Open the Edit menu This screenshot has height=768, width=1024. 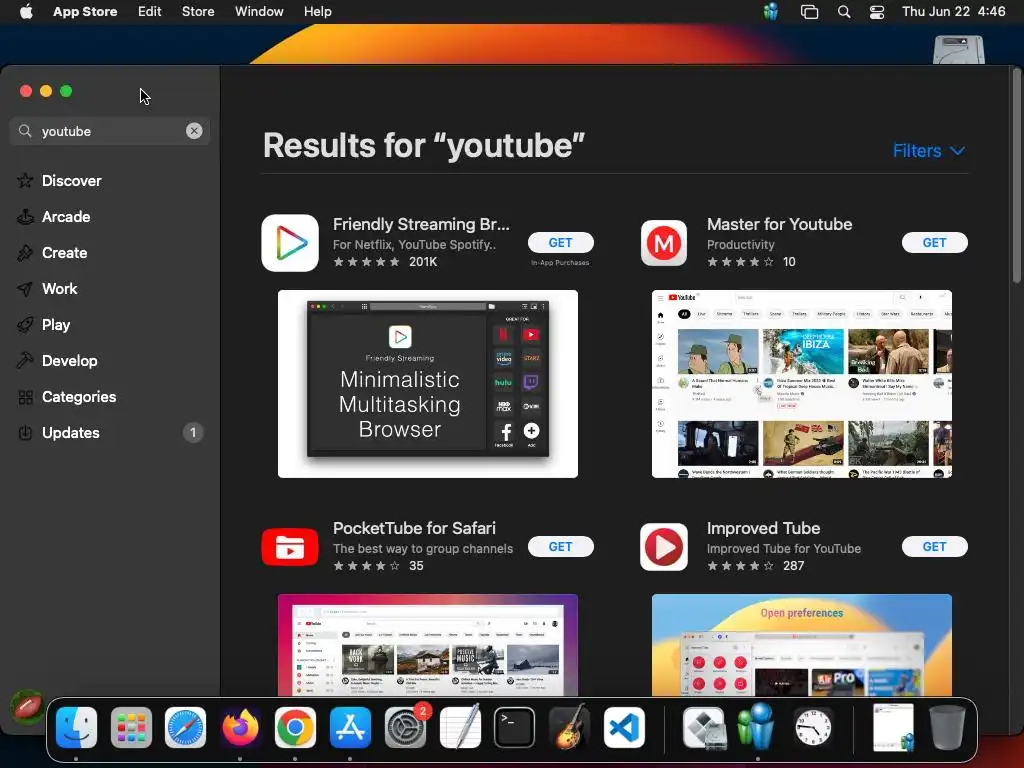(150, 12)
